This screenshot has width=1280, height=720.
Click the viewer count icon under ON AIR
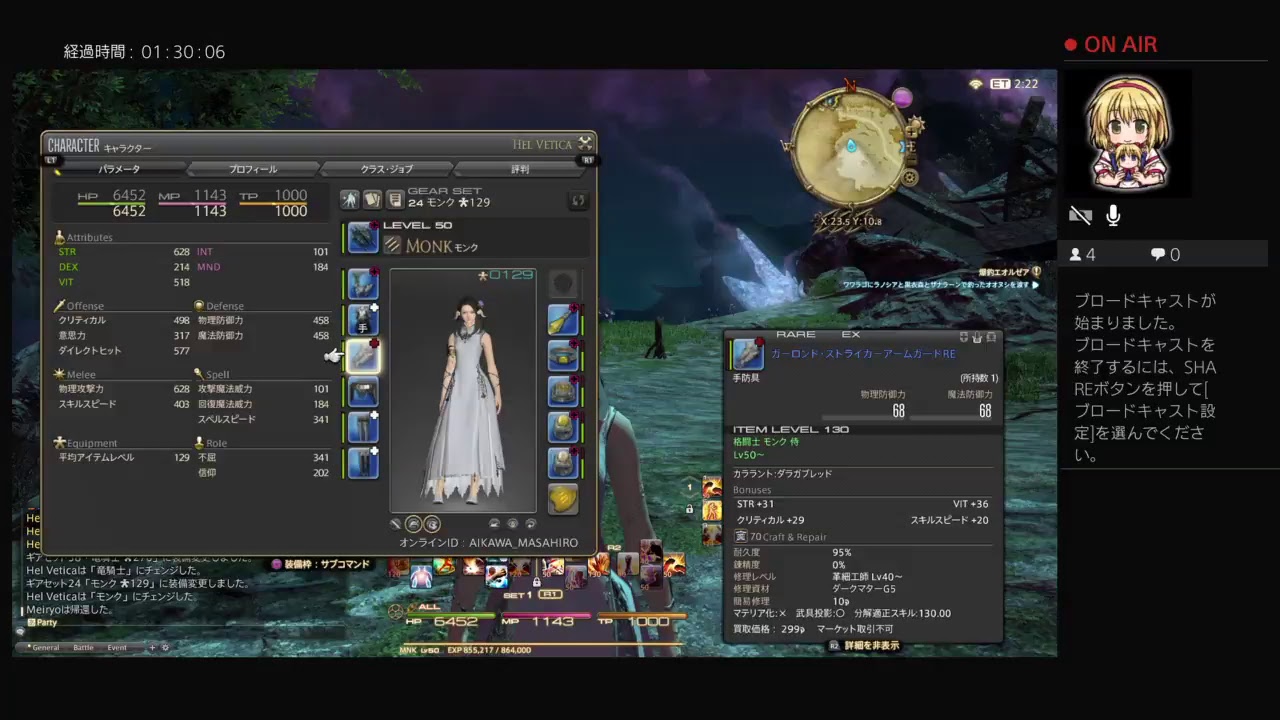pos(1075,255)
